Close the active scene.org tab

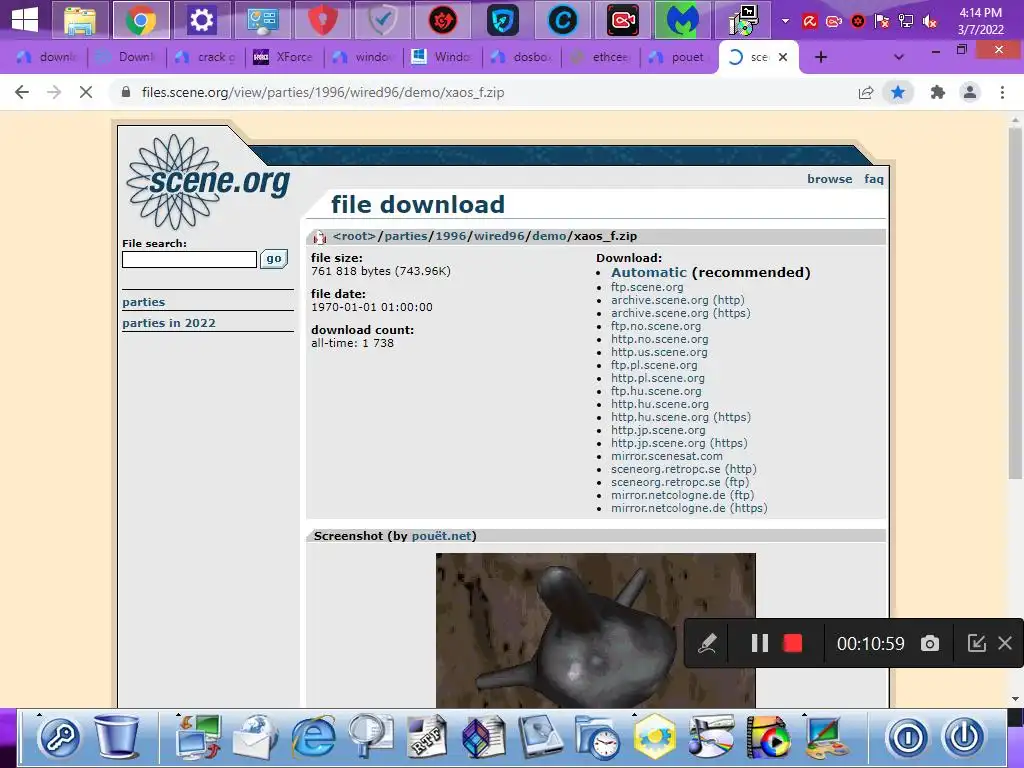(783, 57)
